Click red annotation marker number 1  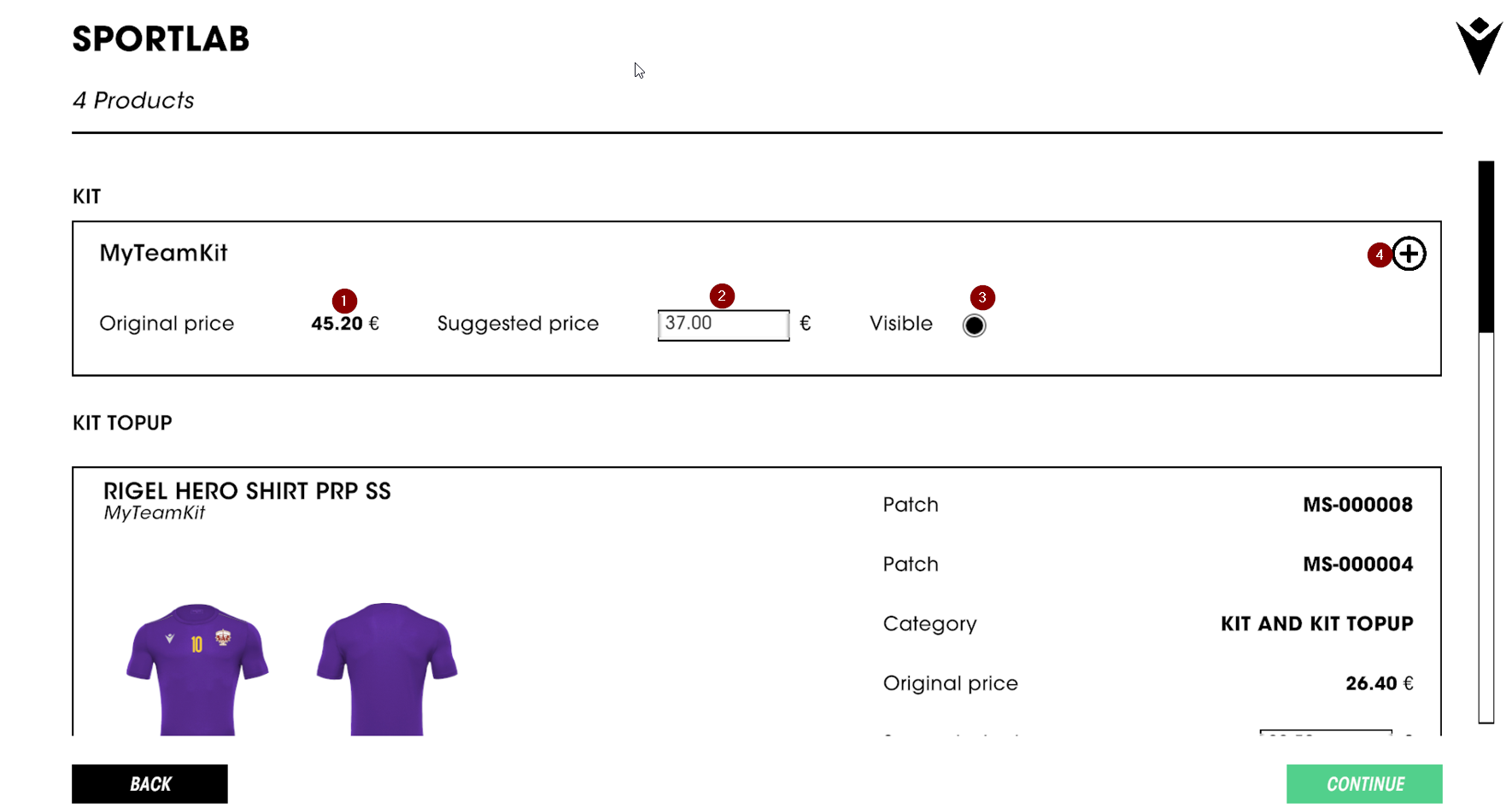pyautogui.click(x=343, y=301)
